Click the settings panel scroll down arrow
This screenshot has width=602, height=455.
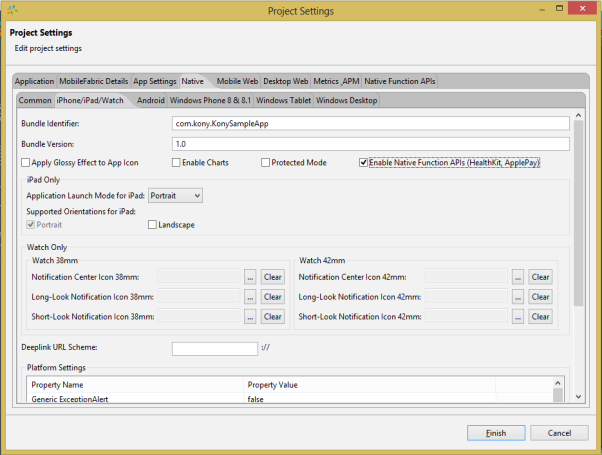tap(579, 397)
